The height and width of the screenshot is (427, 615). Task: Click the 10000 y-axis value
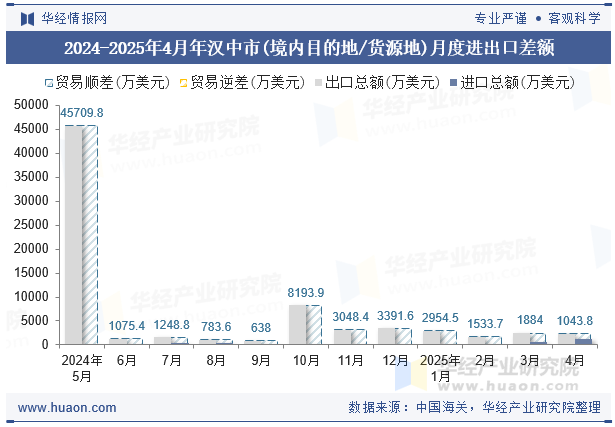click(31, 297)
